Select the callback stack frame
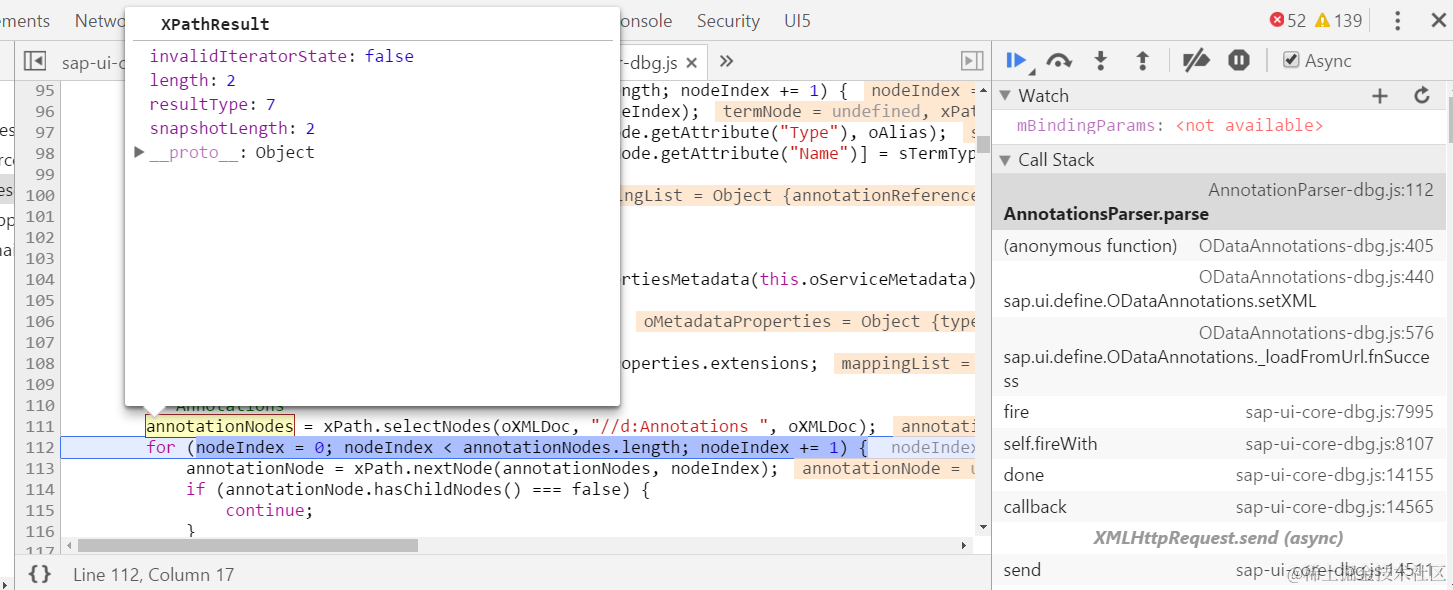 tap(1219, 507)
